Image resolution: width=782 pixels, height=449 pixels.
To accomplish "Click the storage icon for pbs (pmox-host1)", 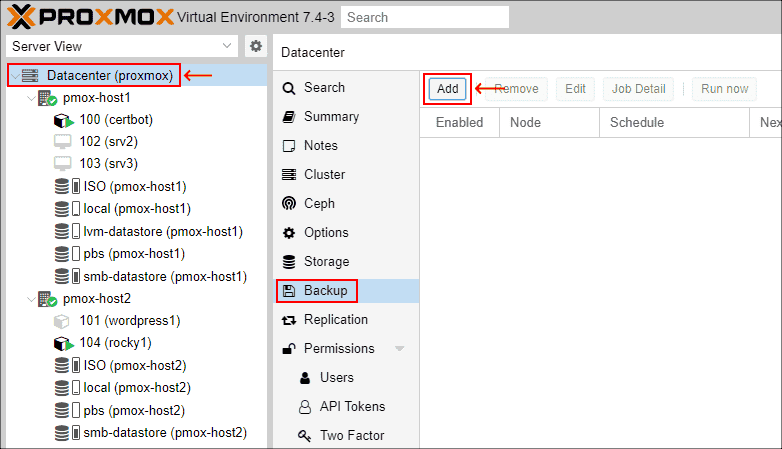I will click(67, 253).
